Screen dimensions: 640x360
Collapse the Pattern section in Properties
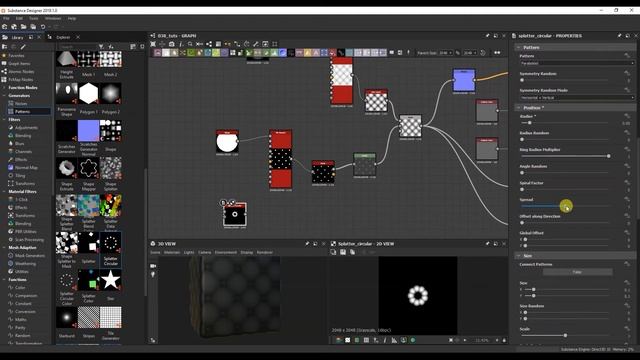(x=519, y=47)
